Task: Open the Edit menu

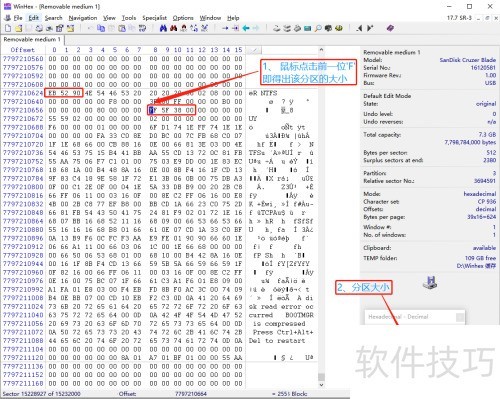Action: point(33,18)
